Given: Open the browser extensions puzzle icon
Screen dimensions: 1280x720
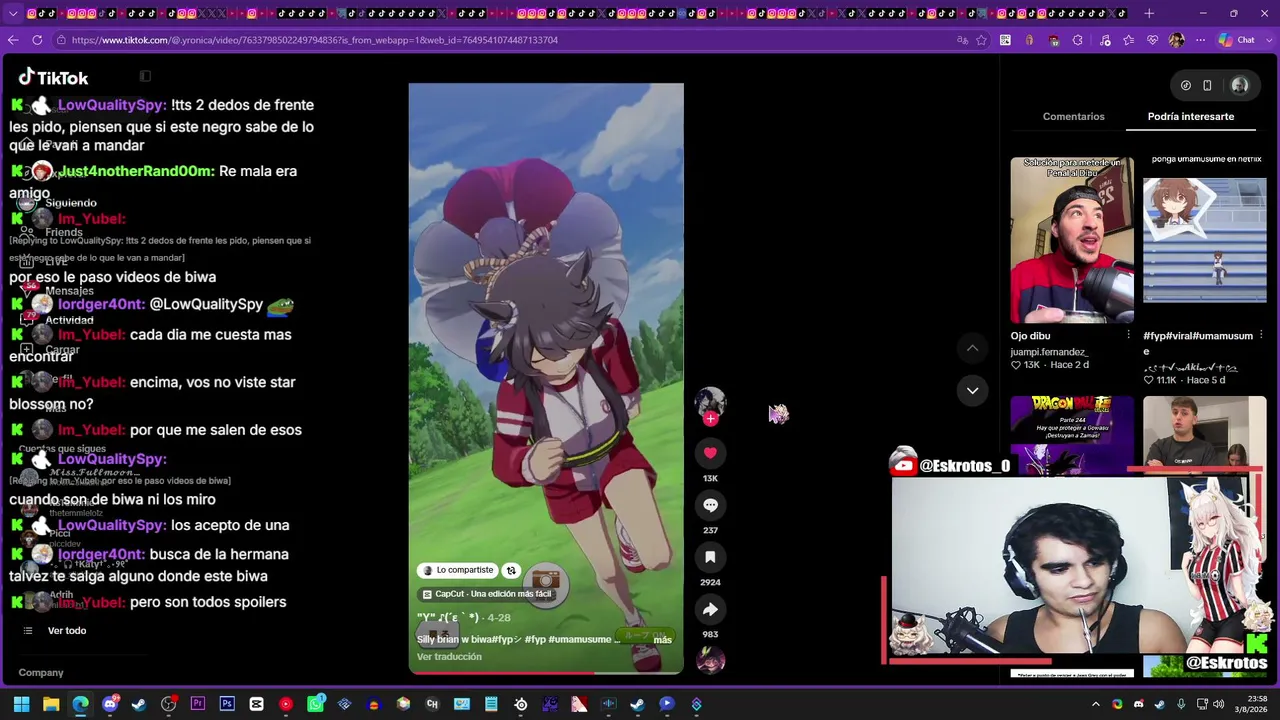Looking at the screenshot, I should click(1077, 40).
